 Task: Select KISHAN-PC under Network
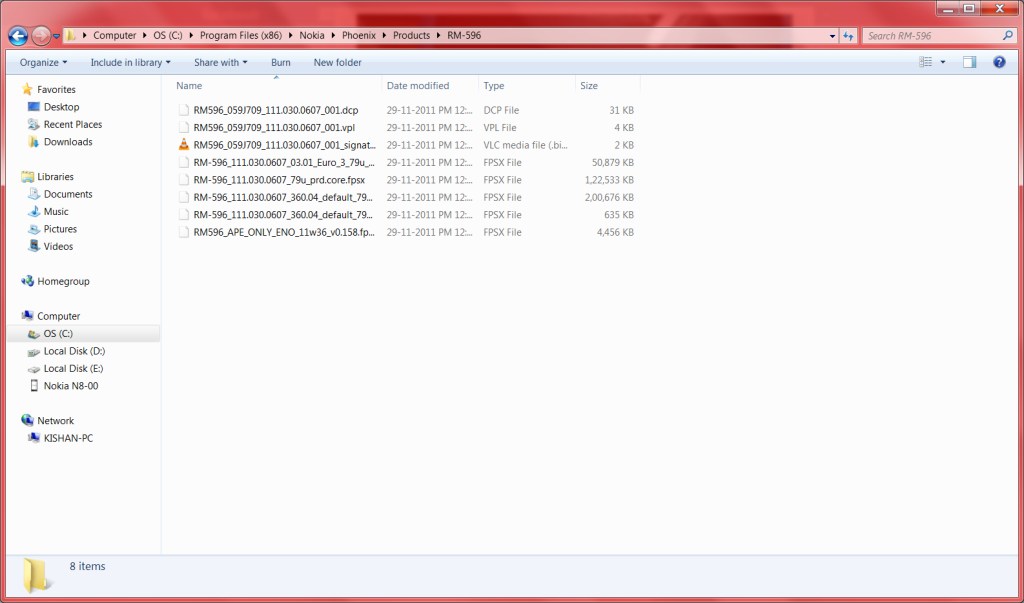click(x=68, y=438)
